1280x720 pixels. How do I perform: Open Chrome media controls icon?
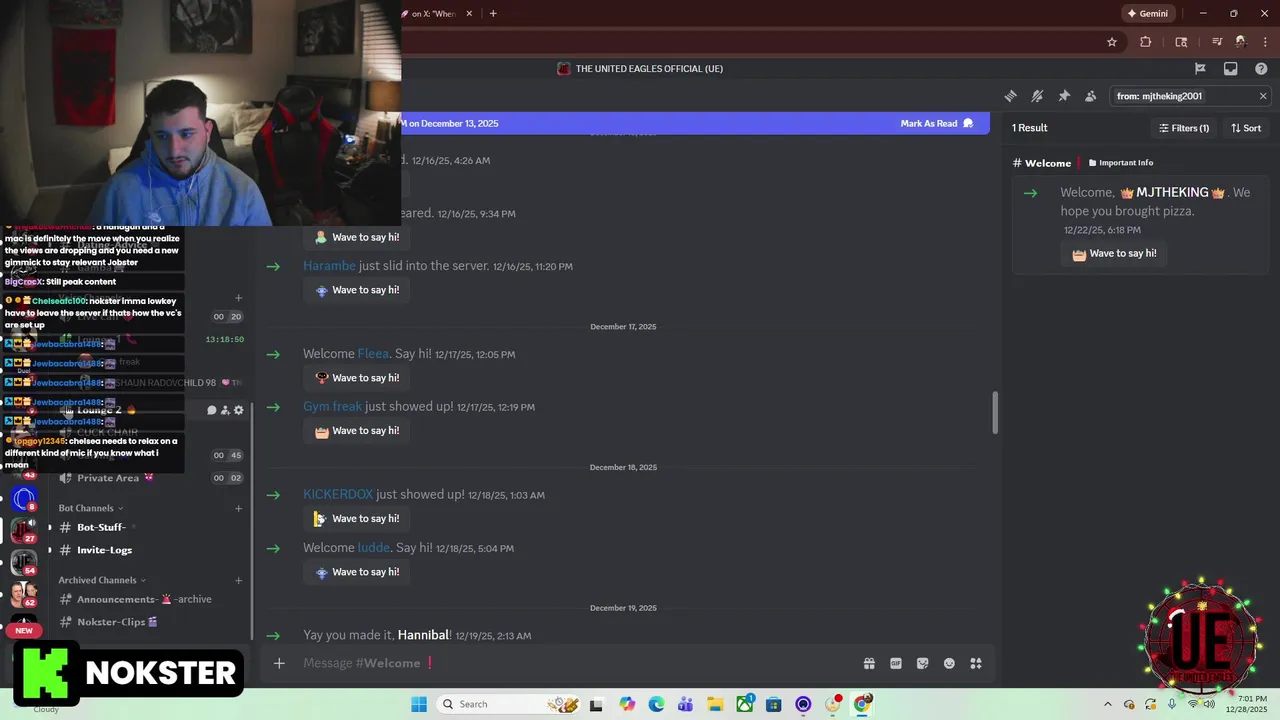[x=1217, y=42]
